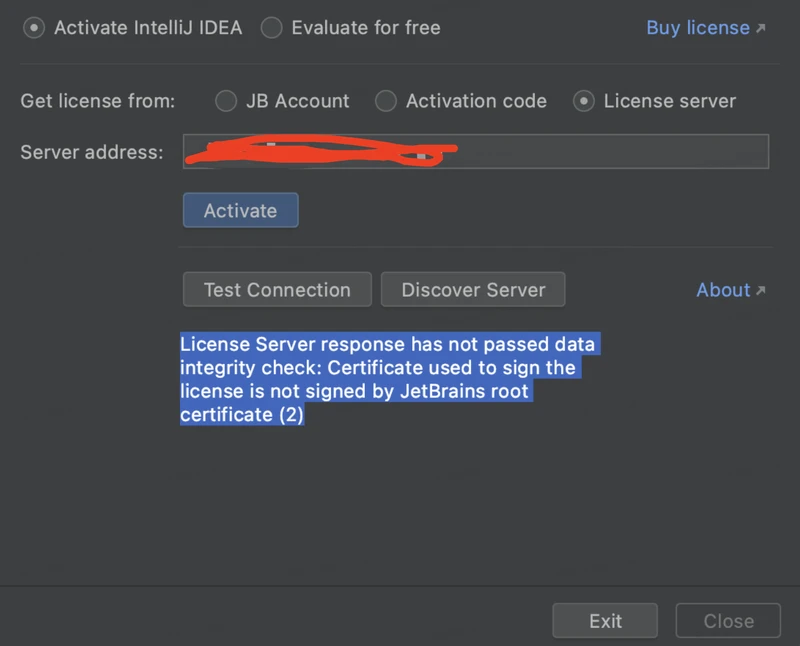Click the arrow icon beside Buy license
The image size is (800, 646).
click(761, 29)
